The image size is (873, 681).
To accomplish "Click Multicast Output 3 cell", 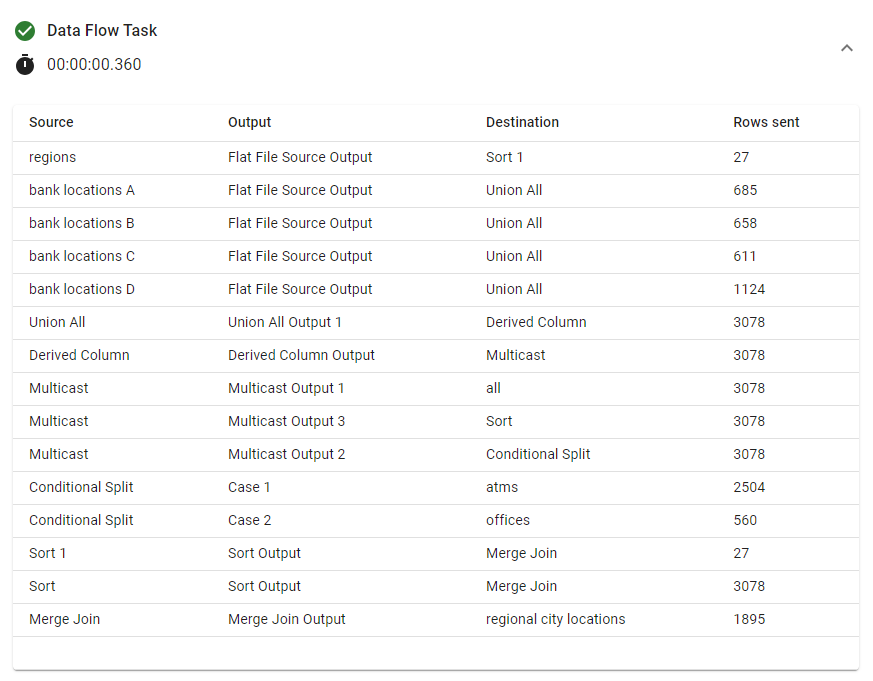I will pyautogui.click(x=286, y=421).
